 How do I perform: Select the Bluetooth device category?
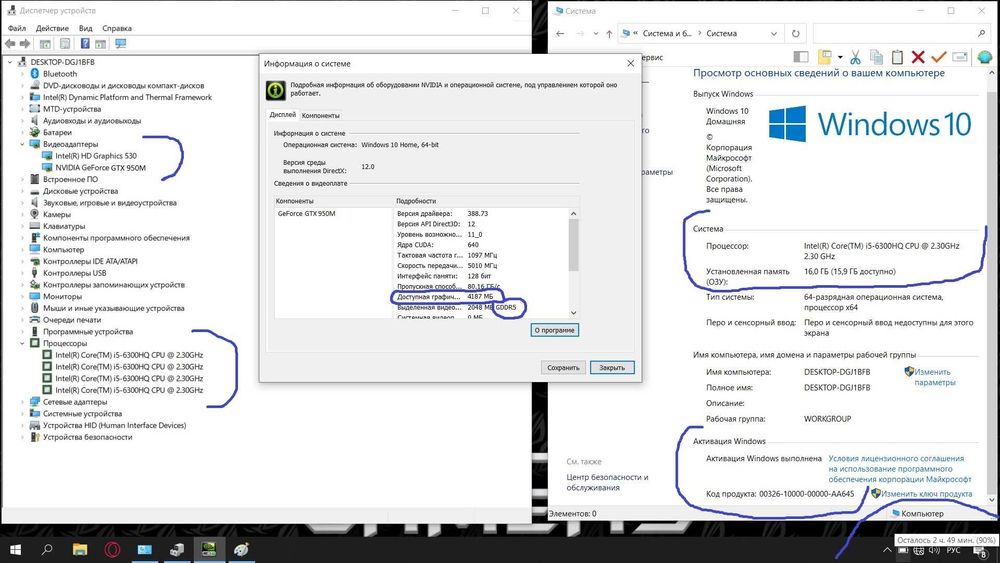pos(60,74)
